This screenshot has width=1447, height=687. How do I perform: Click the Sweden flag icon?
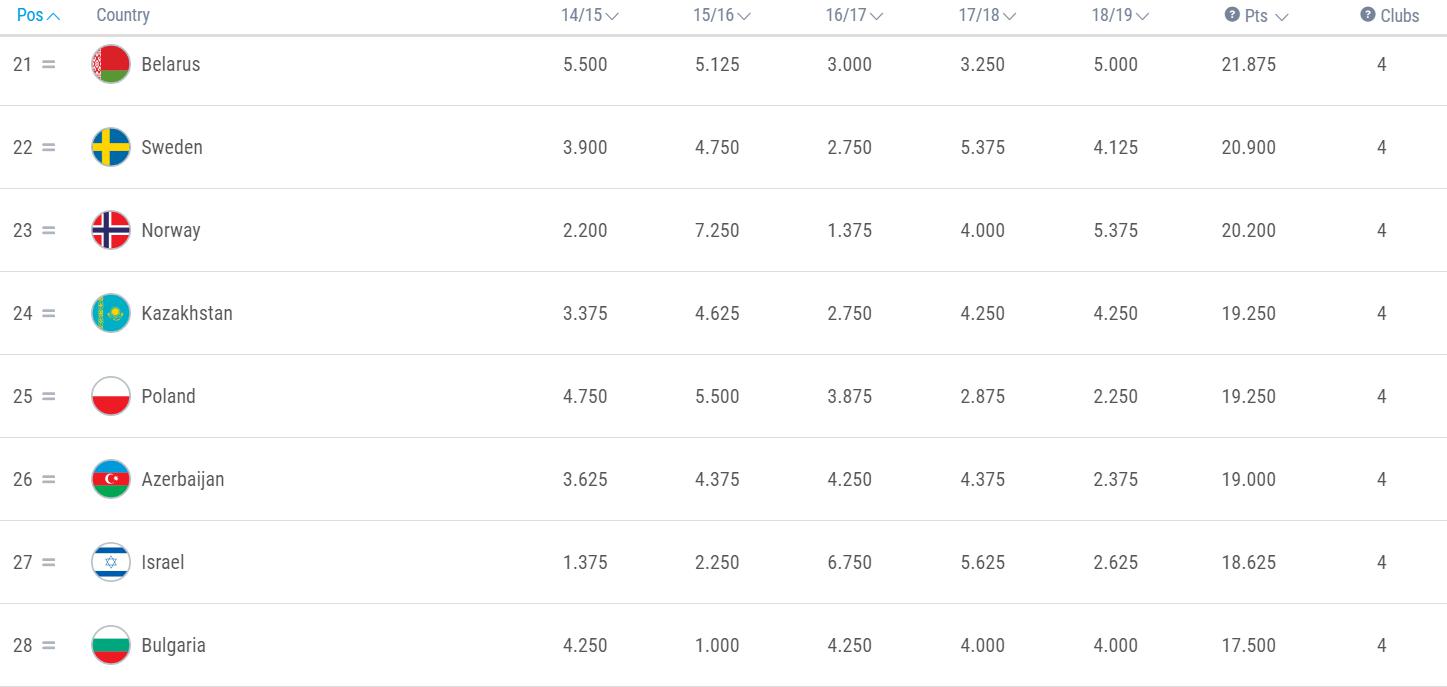111,147
